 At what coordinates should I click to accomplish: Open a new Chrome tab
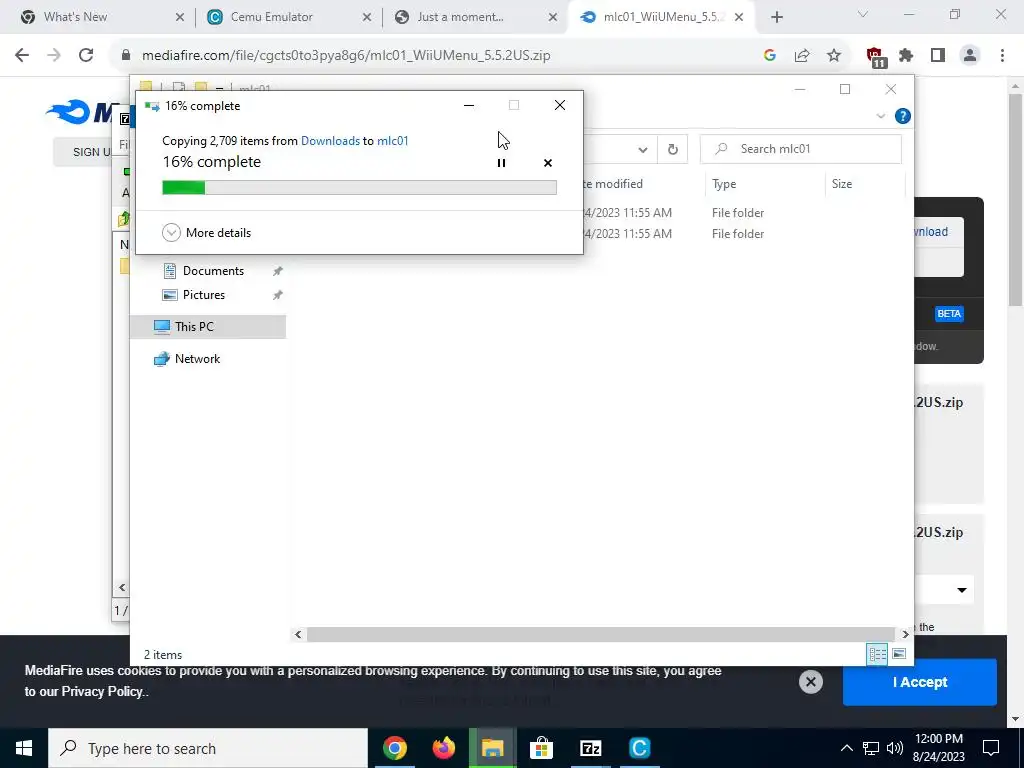[x=776, y=17]
